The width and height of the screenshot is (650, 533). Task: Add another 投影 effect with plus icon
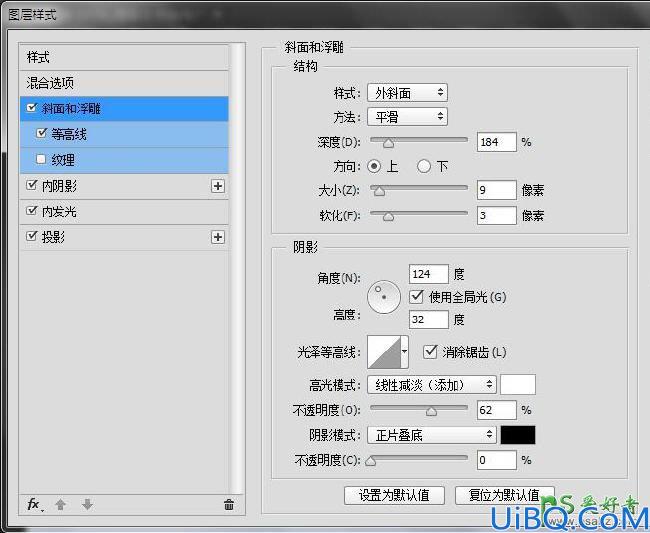pyautogui.click(x=218, y=237)
